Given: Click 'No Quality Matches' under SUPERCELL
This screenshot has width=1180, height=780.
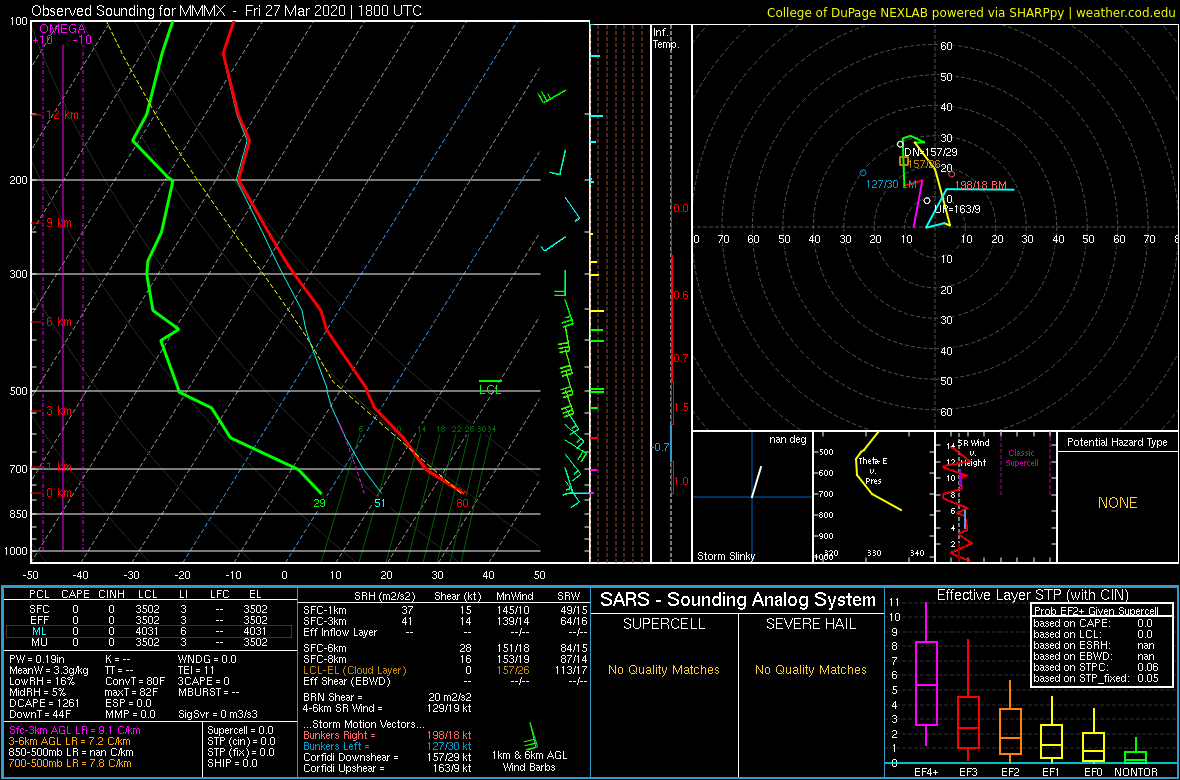Looking at the screenshot, I should [x=665, y=669].
